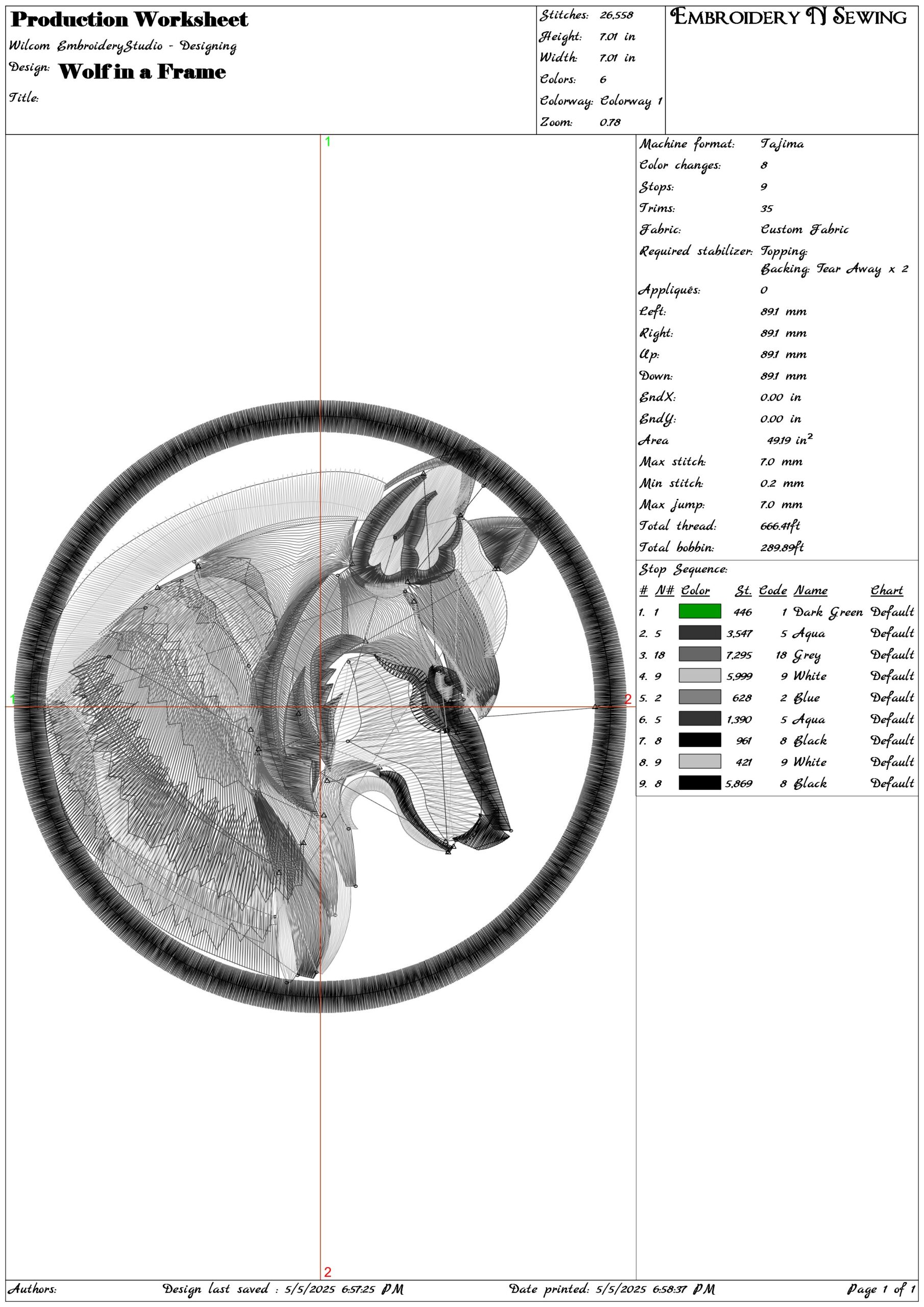924x1307 pixels.
Task: Click the "Color" column header
Action: [x=695, y=590]
